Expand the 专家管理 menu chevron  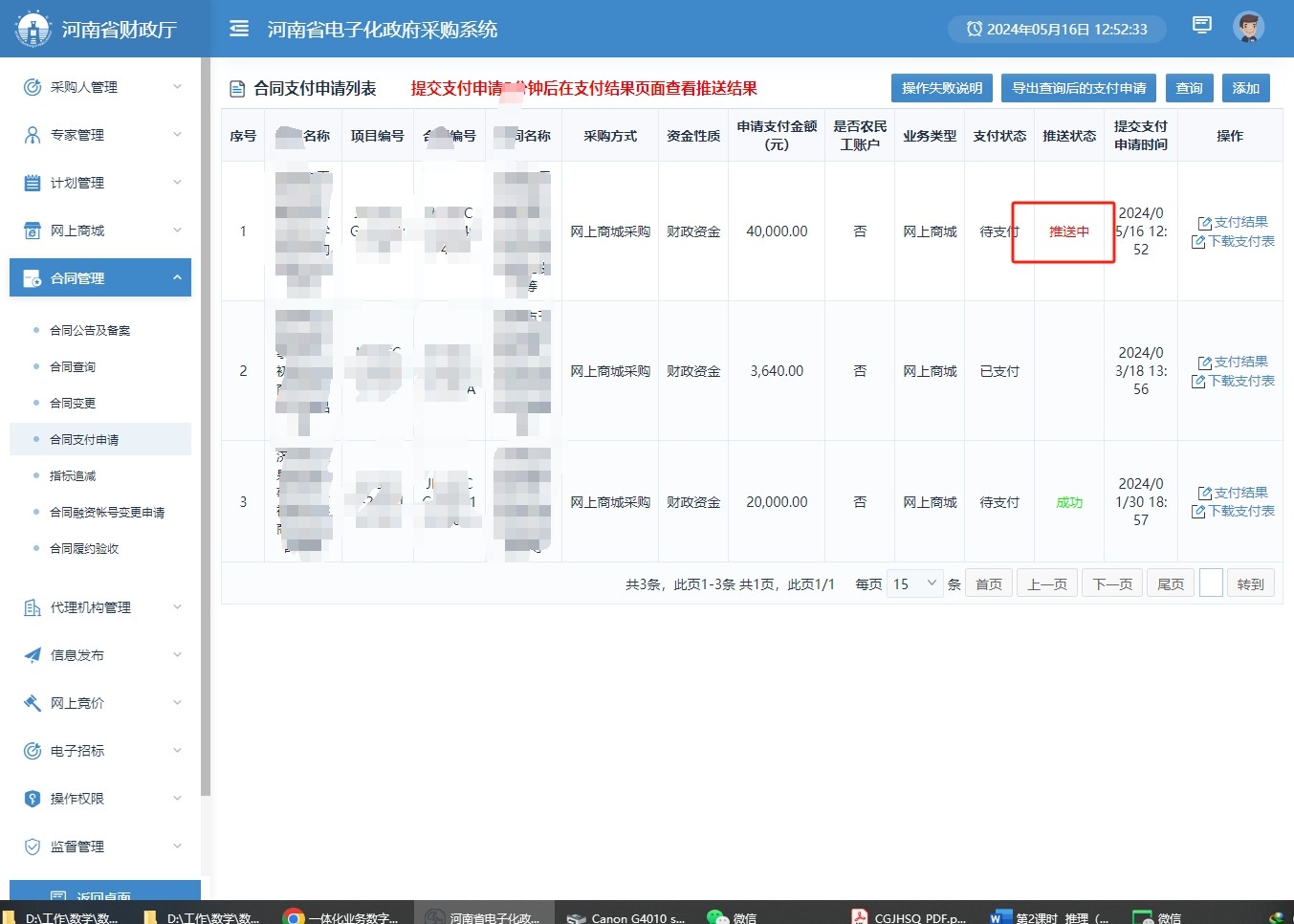(x=177, y=135)
